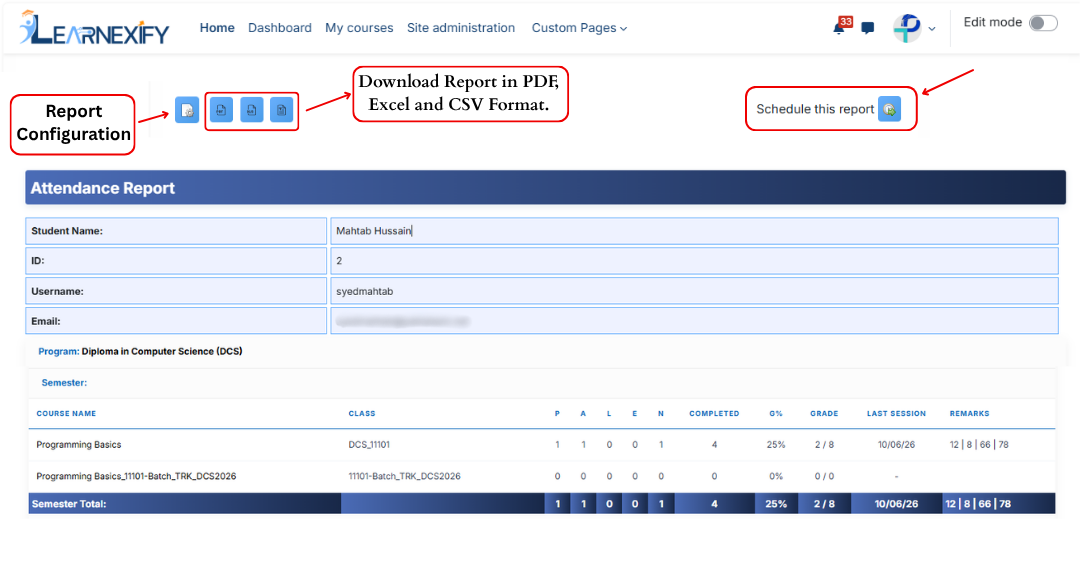Select Programming Basics_11101-Batch_TRK_DCS2026 course name

[136, 476]
